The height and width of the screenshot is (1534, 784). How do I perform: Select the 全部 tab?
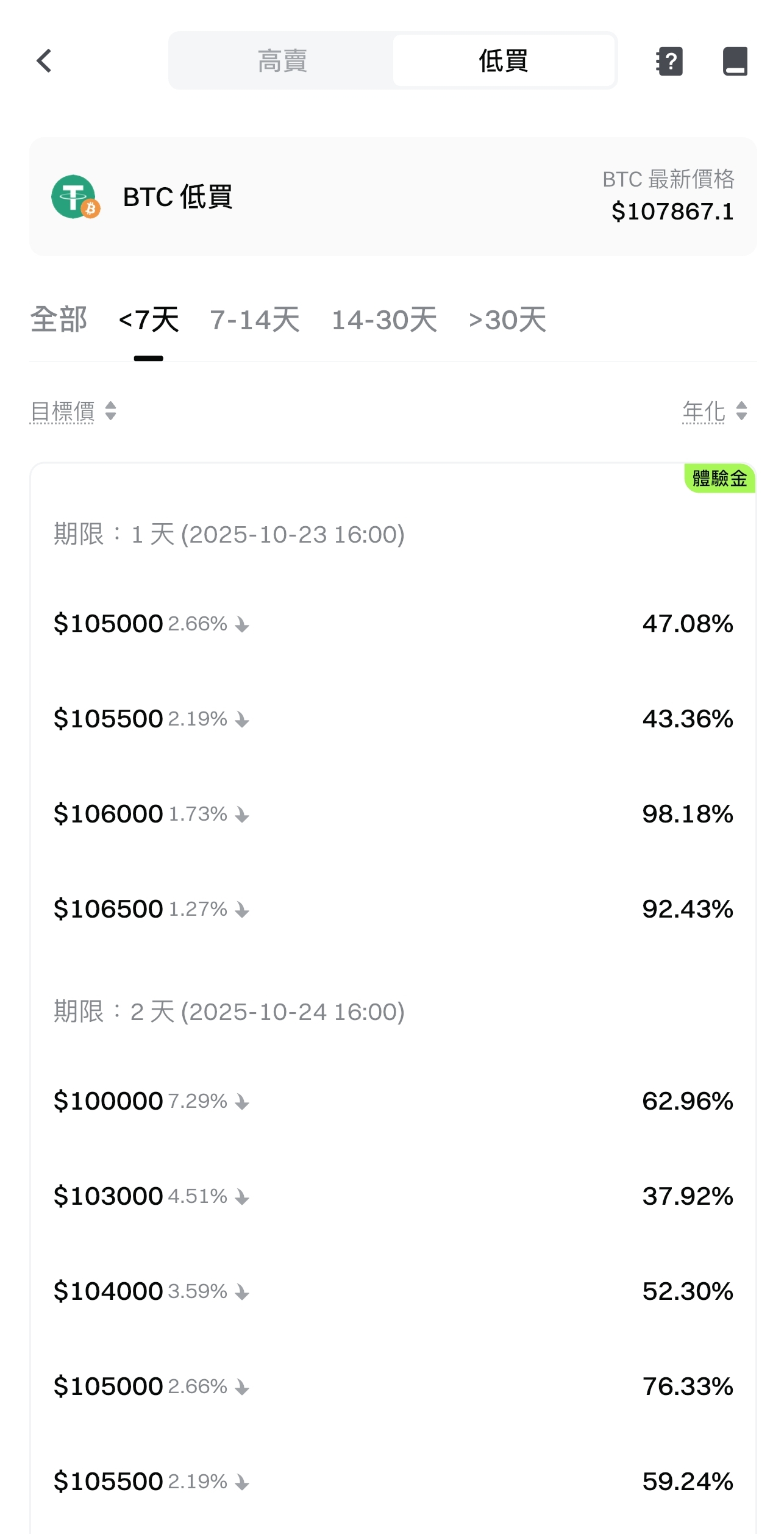(59, 320)
